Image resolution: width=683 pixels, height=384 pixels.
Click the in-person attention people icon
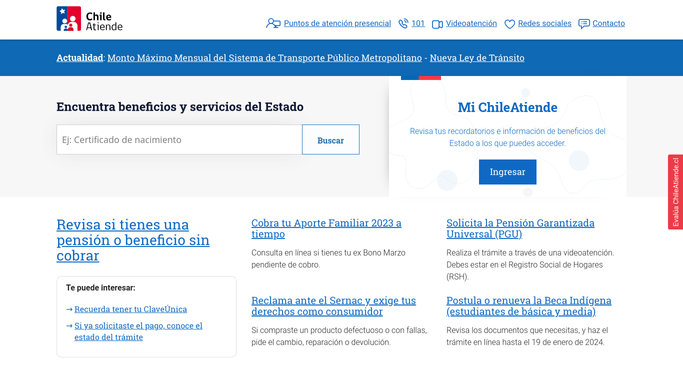[x=273, y=24]
